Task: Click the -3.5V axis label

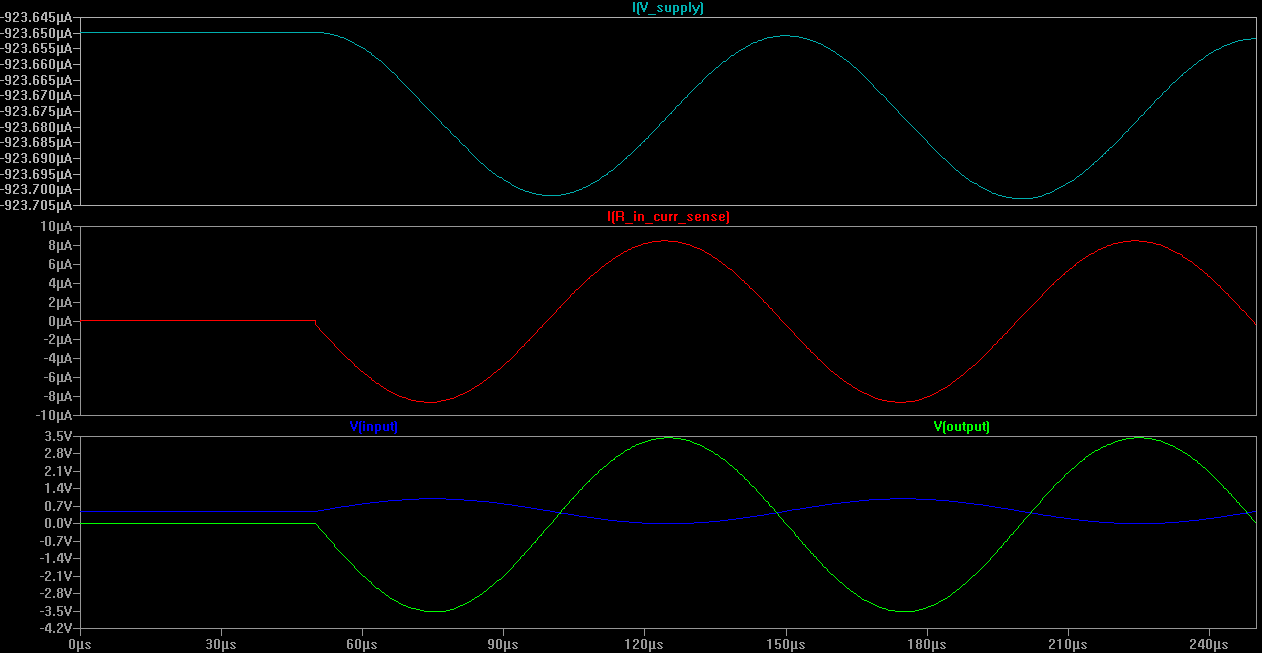Action: [x=56, y=611]
